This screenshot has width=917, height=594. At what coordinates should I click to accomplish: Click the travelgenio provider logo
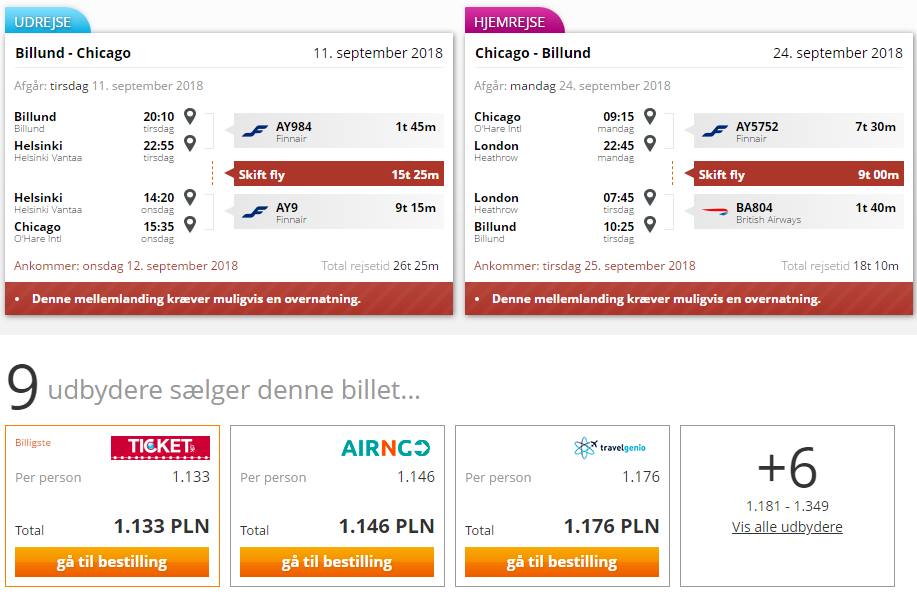click(609, 448)
